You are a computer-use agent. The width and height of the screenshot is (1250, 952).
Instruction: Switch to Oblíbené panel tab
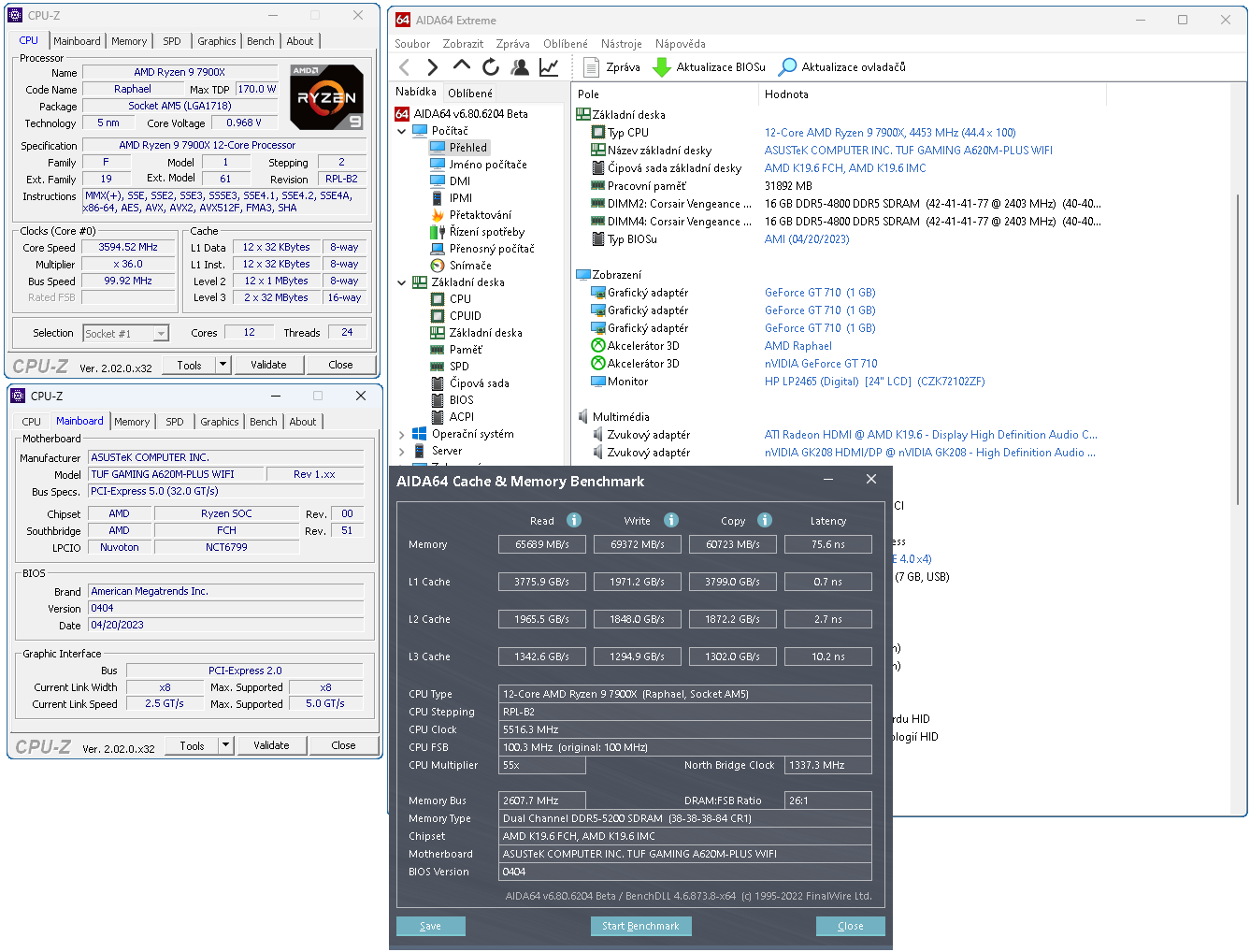470,94
